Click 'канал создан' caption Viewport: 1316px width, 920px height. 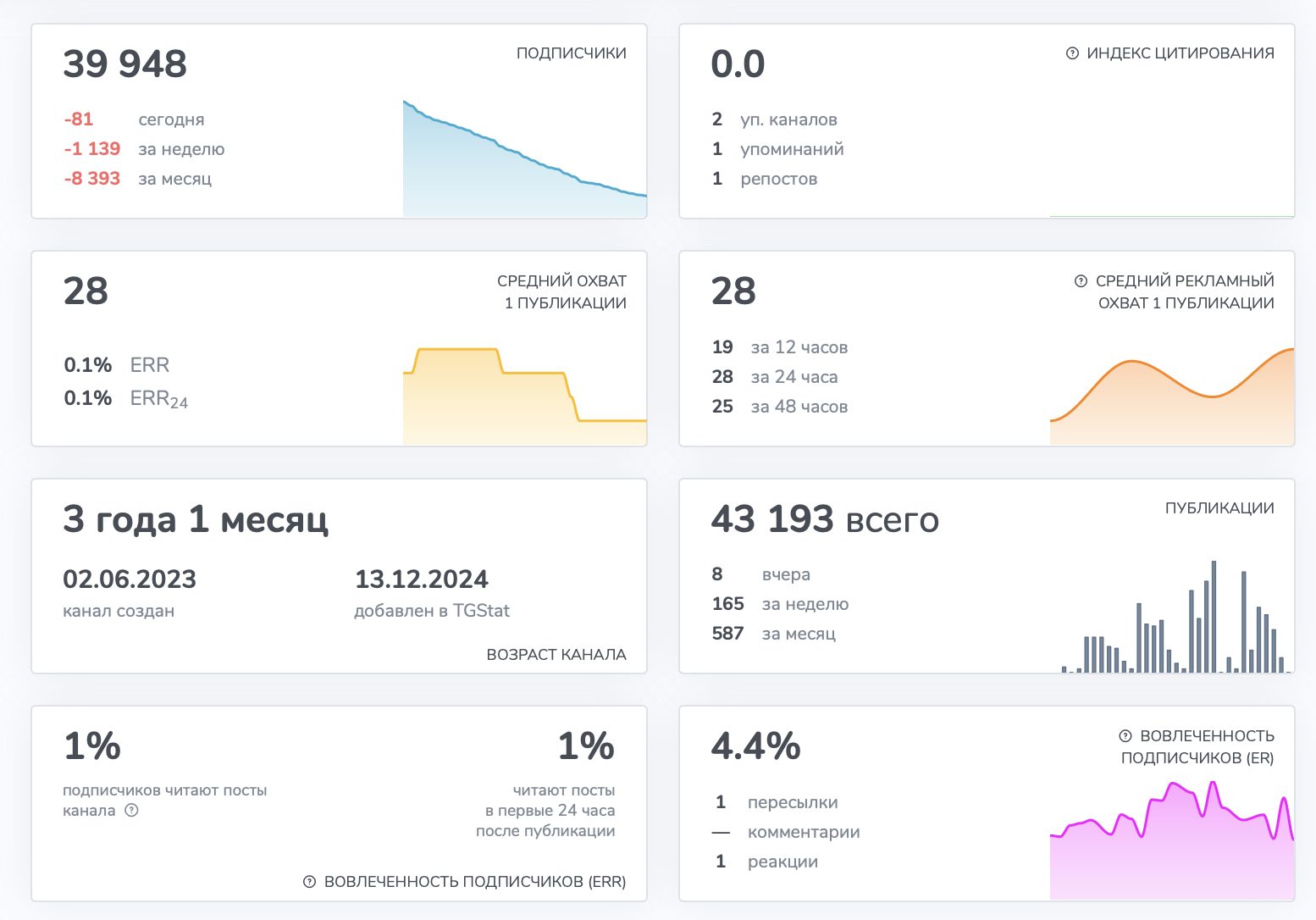pos(119,611)
